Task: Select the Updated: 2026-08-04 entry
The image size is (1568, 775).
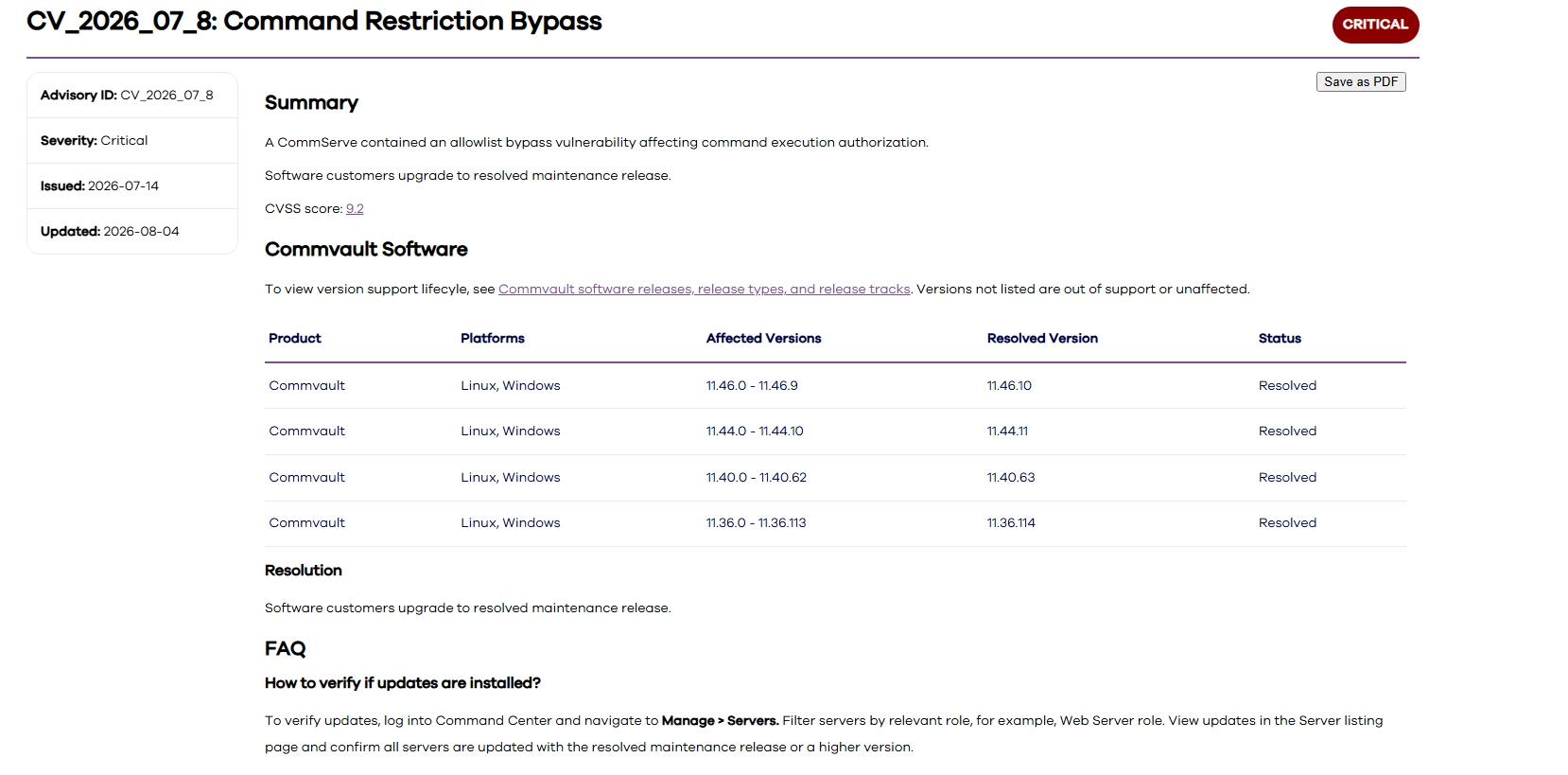Action: [x=132, y=232]
